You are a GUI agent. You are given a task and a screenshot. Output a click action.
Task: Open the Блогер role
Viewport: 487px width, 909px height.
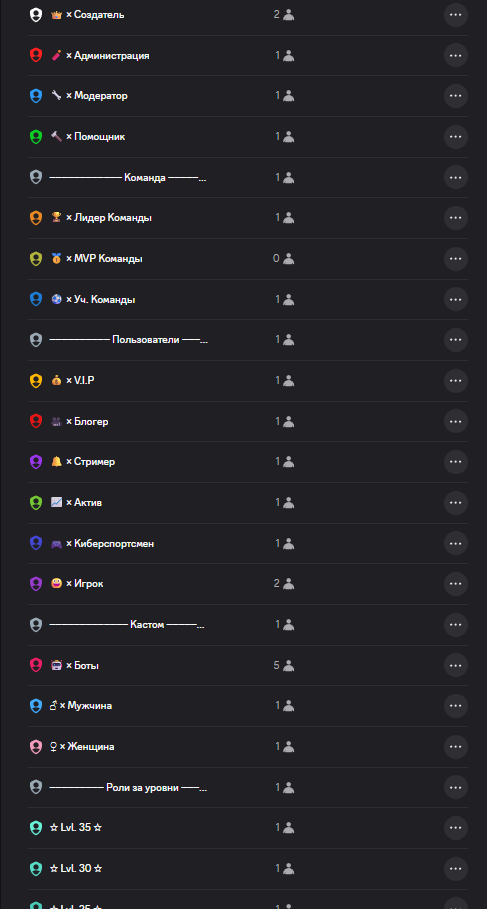tap(248, 421)
